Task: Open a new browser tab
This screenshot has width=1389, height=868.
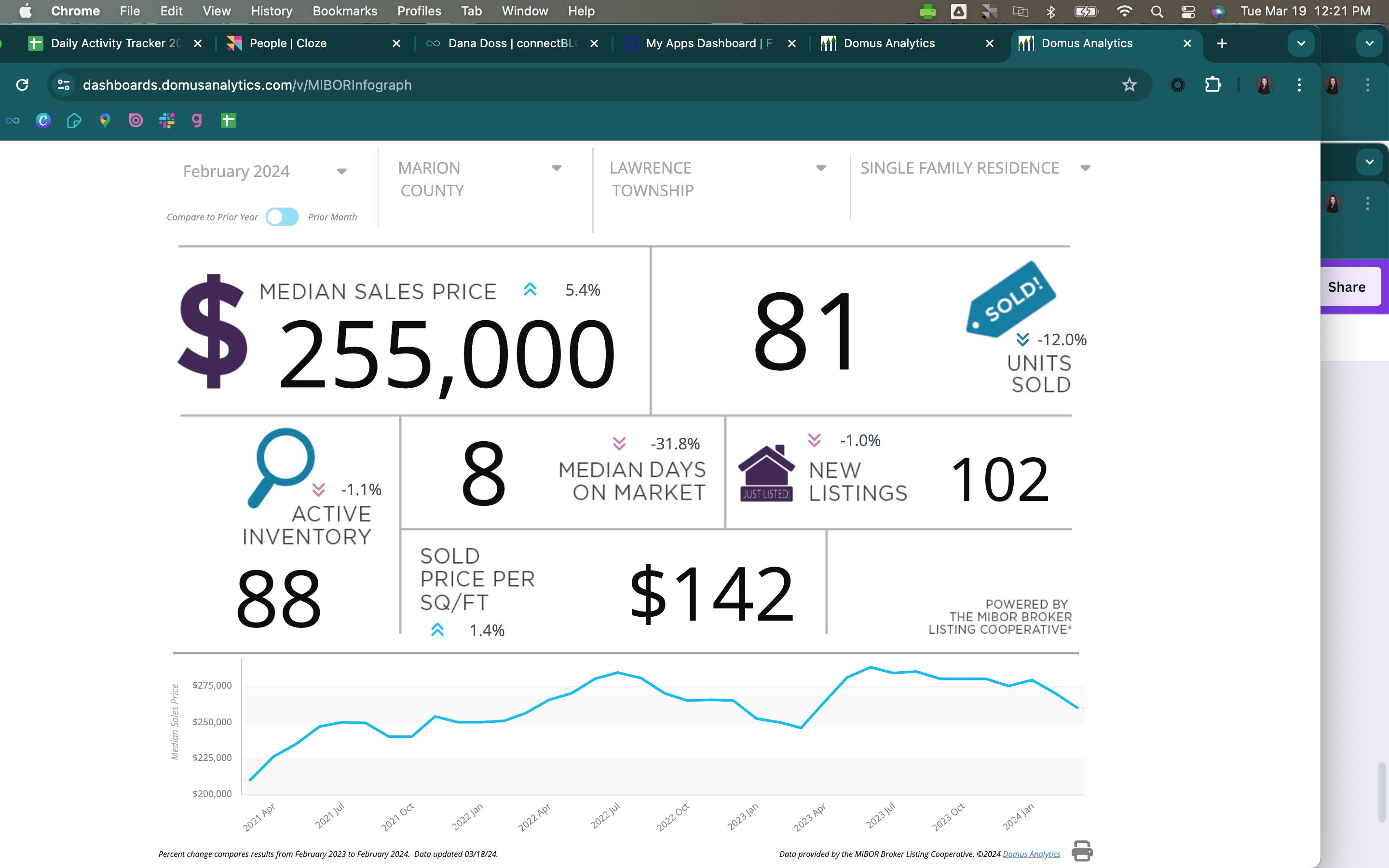Action: click(1222, 43)
